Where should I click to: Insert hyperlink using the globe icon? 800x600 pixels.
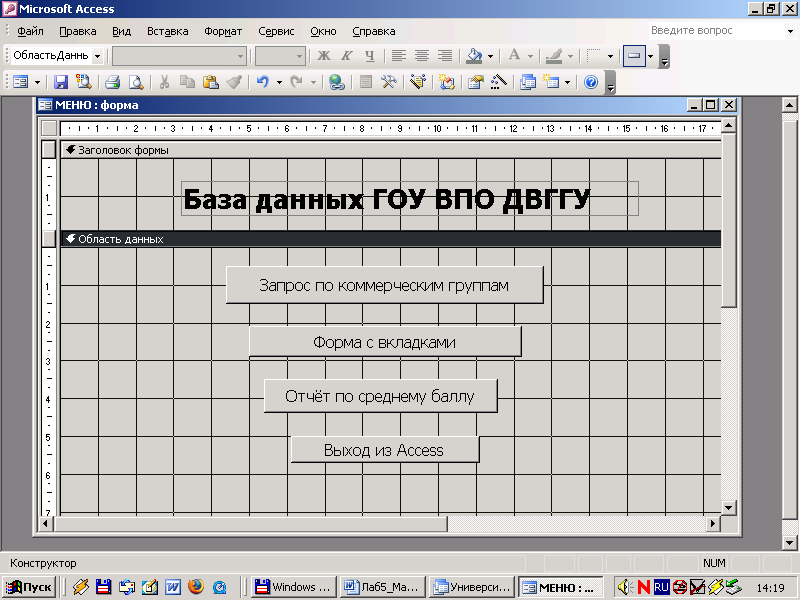click(x=336, y=82)
